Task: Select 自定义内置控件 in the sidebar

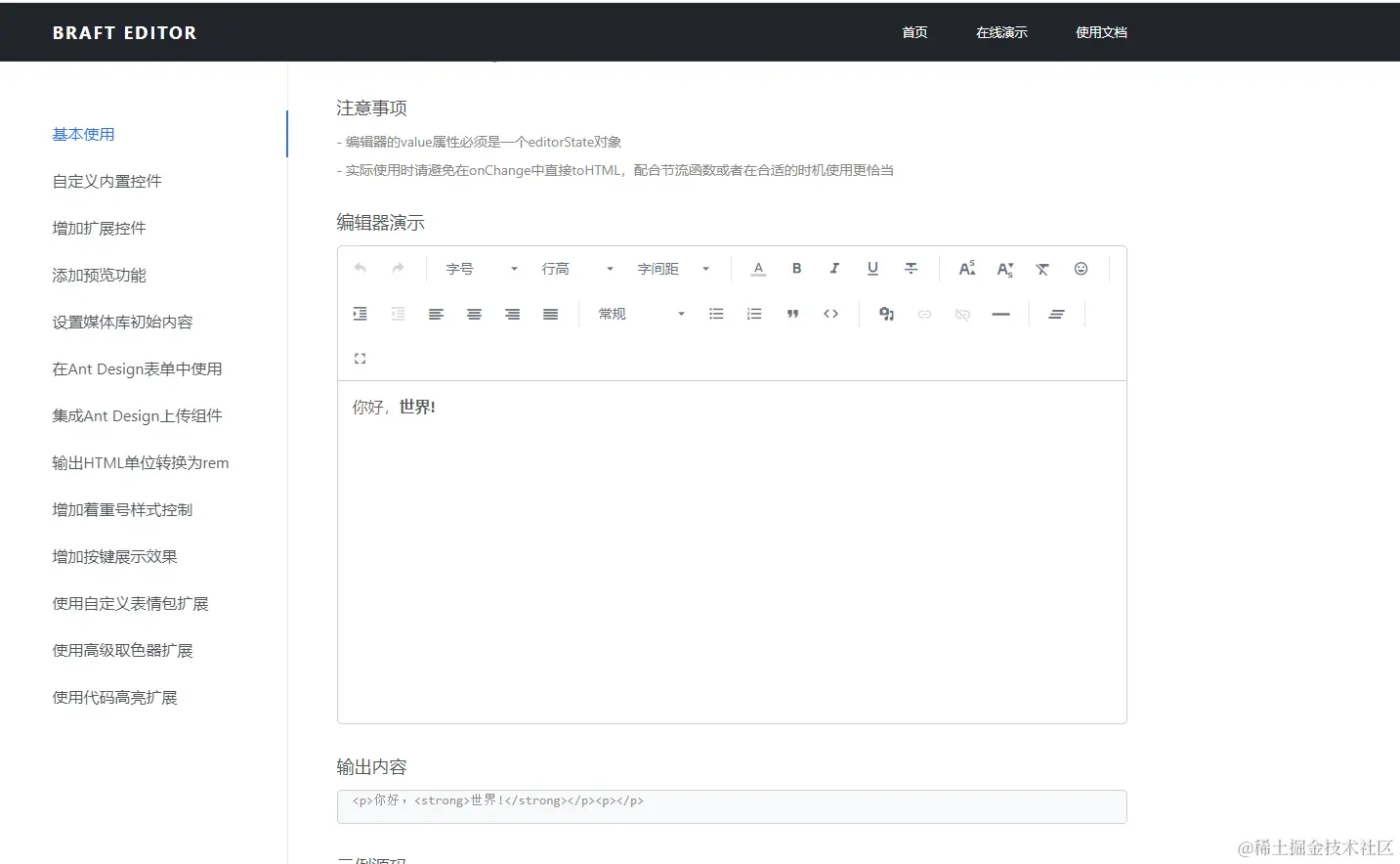Action: [106, 181]
